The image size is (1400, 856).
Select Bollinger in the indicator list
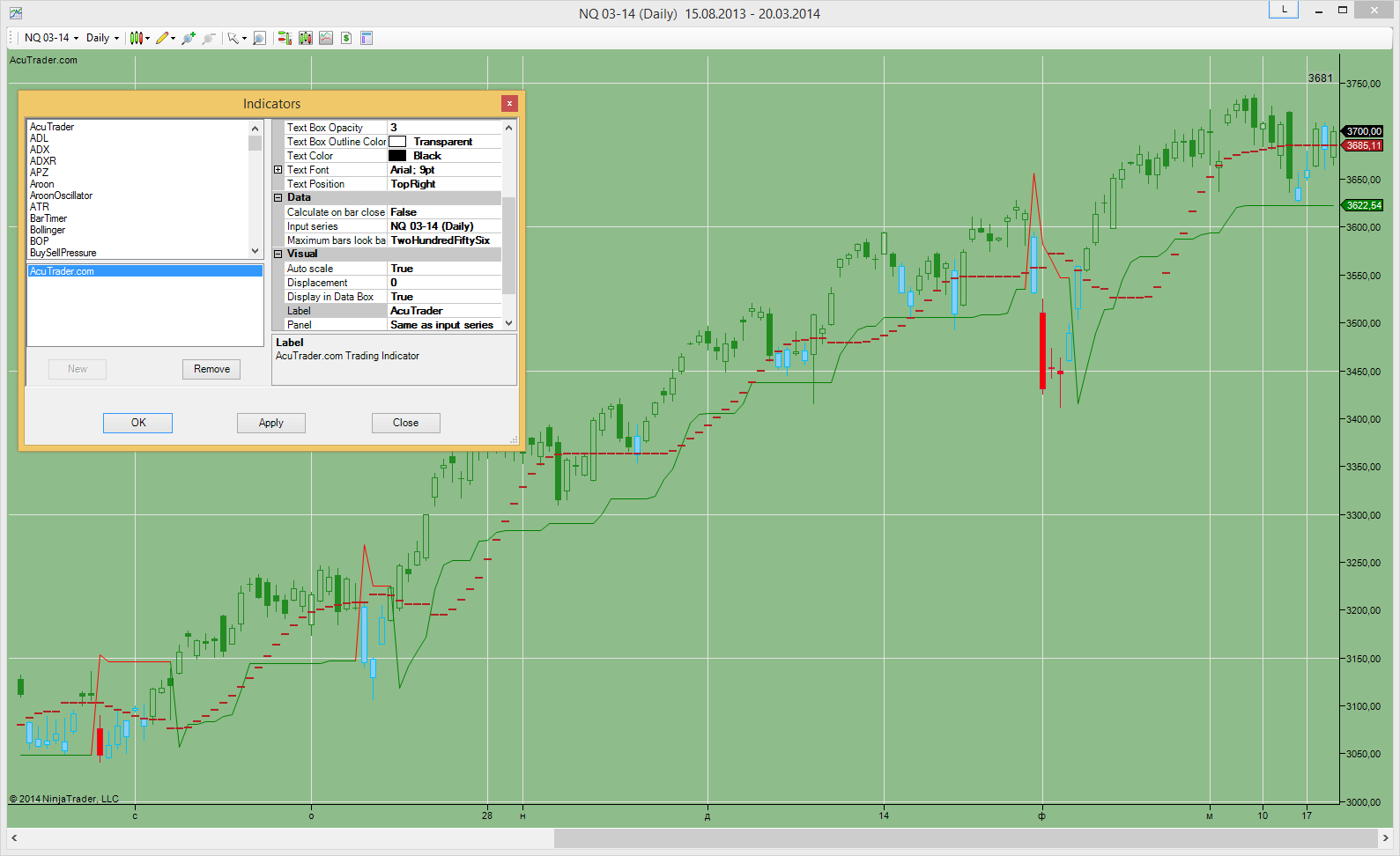coord(48,230)
